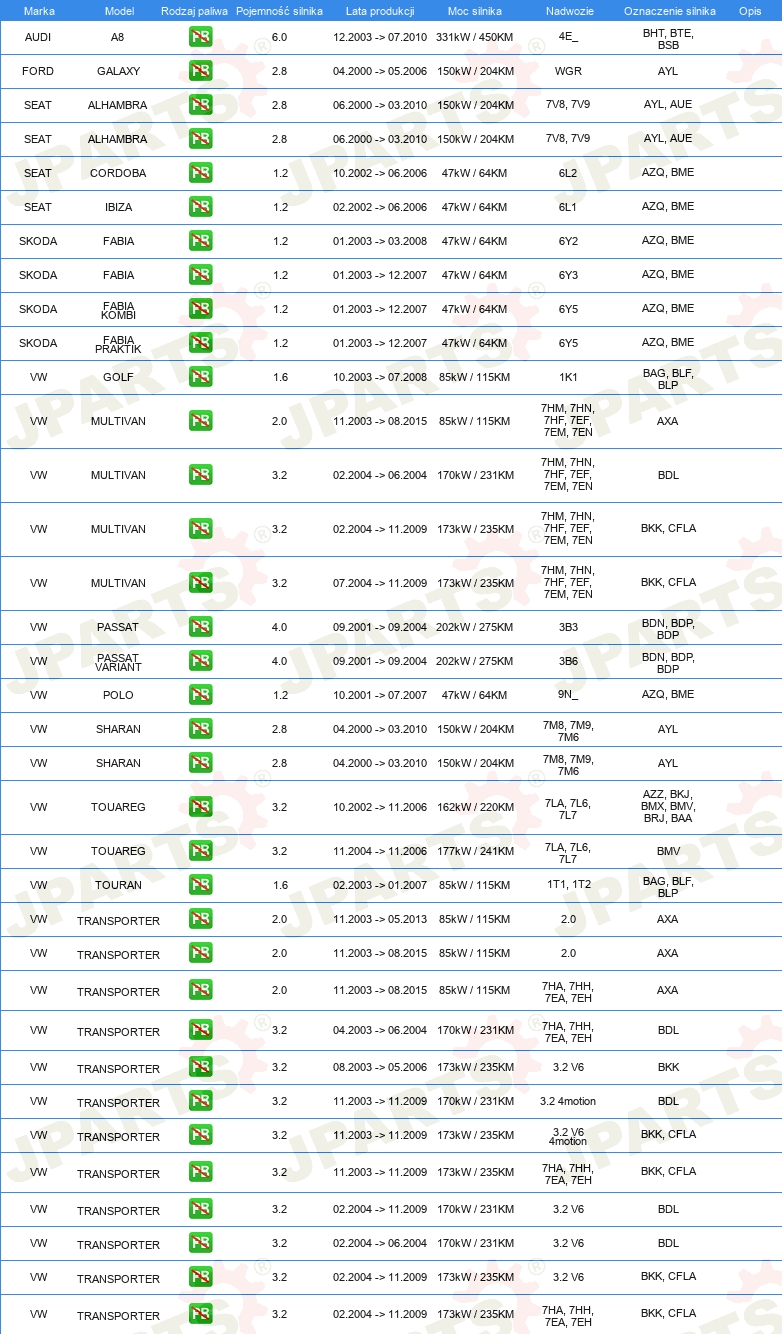Click the 331kW / 450KM power value
Image resolution: width=782 pixels, height=1334 pixels.
tap(475, 37)
